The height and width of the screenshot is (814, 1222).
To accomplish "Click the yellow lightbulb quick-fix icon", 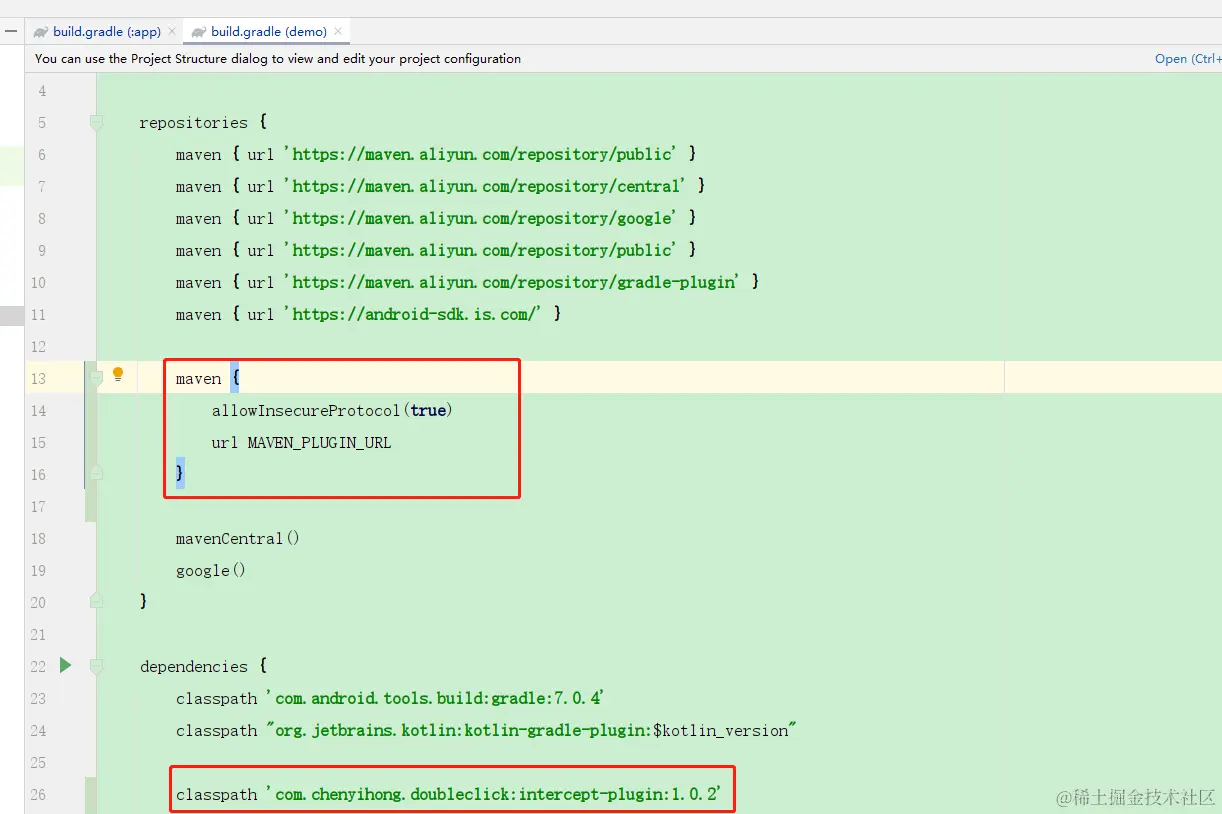I will 118,375.
